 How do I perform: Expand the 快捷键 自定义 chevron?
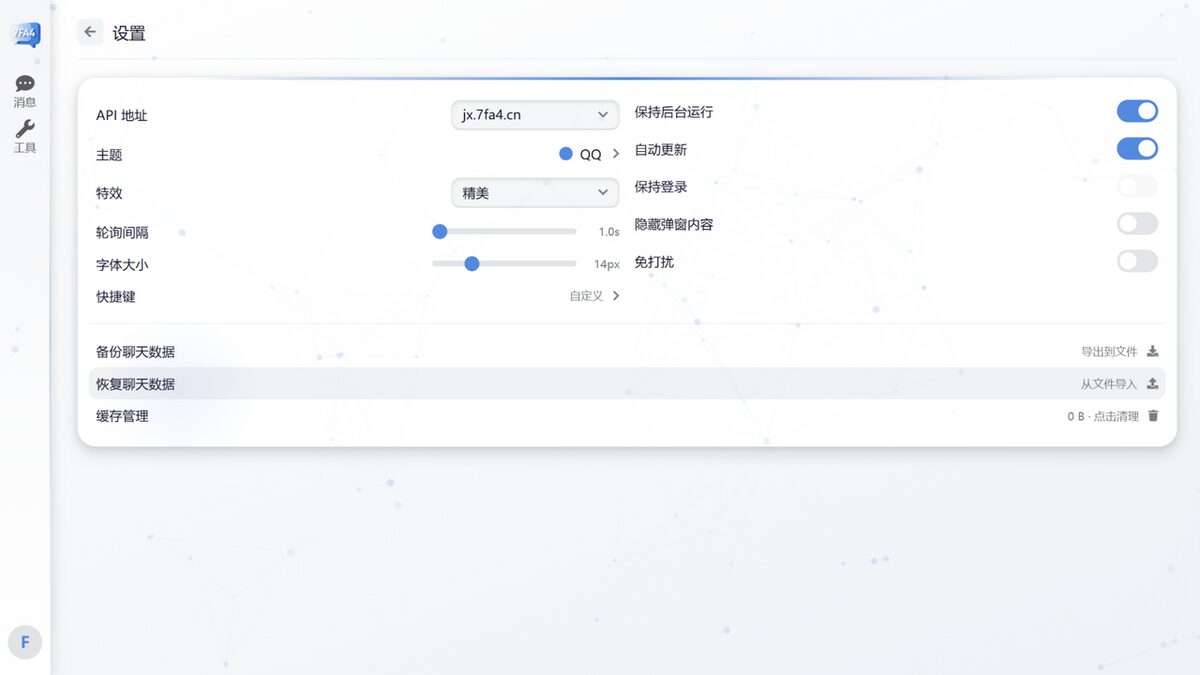coord(616,296)
